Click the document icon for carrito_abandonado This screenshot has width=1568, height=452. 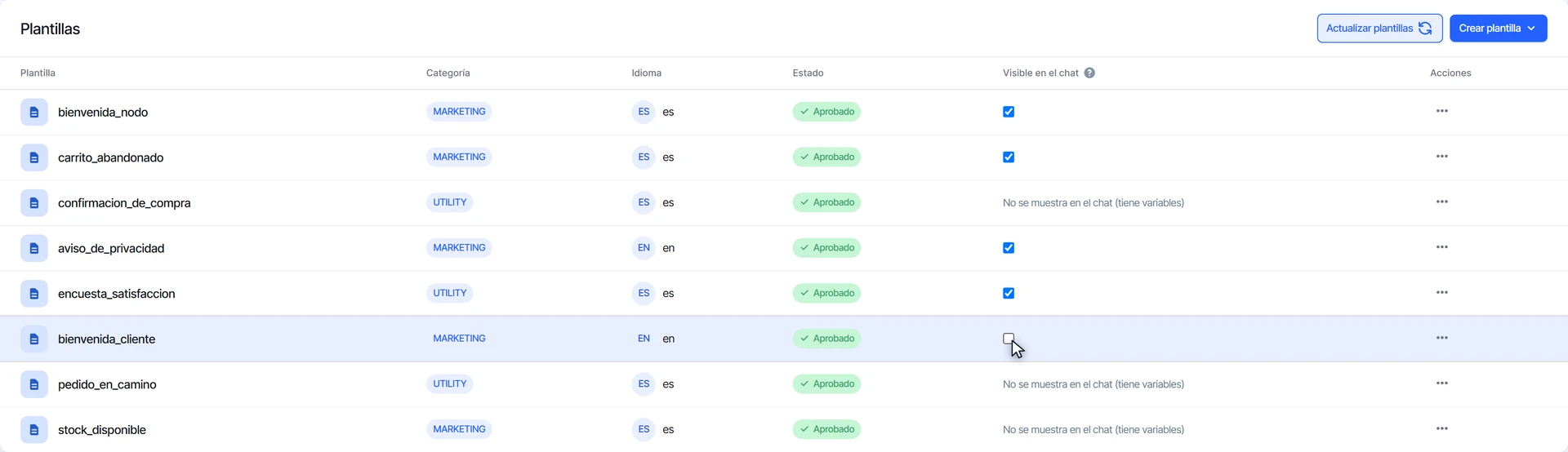click(x=34, y=157)
